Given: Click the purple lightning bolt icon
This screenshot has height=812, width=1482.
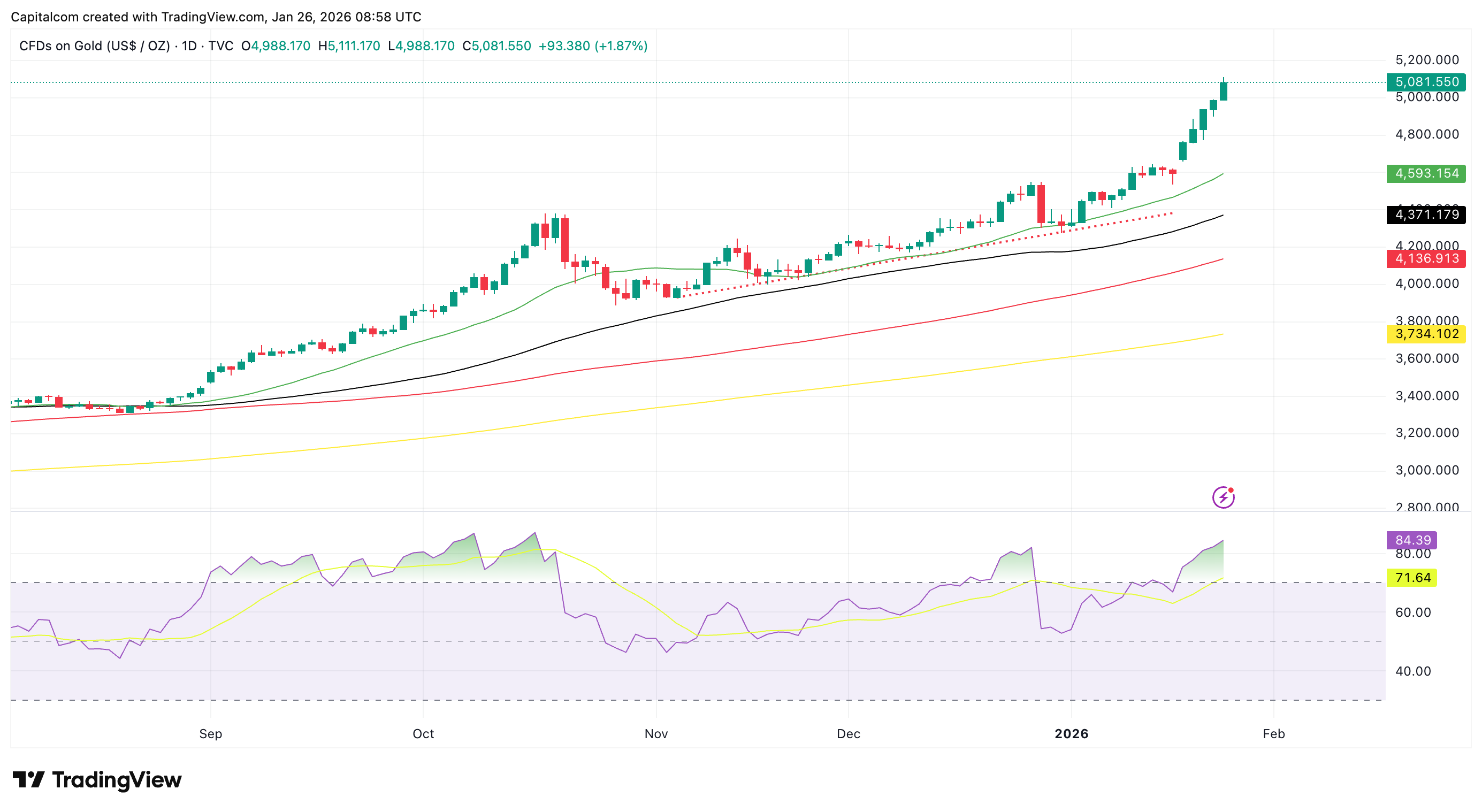Looking at the screenshot, I should coord(1223,497).
